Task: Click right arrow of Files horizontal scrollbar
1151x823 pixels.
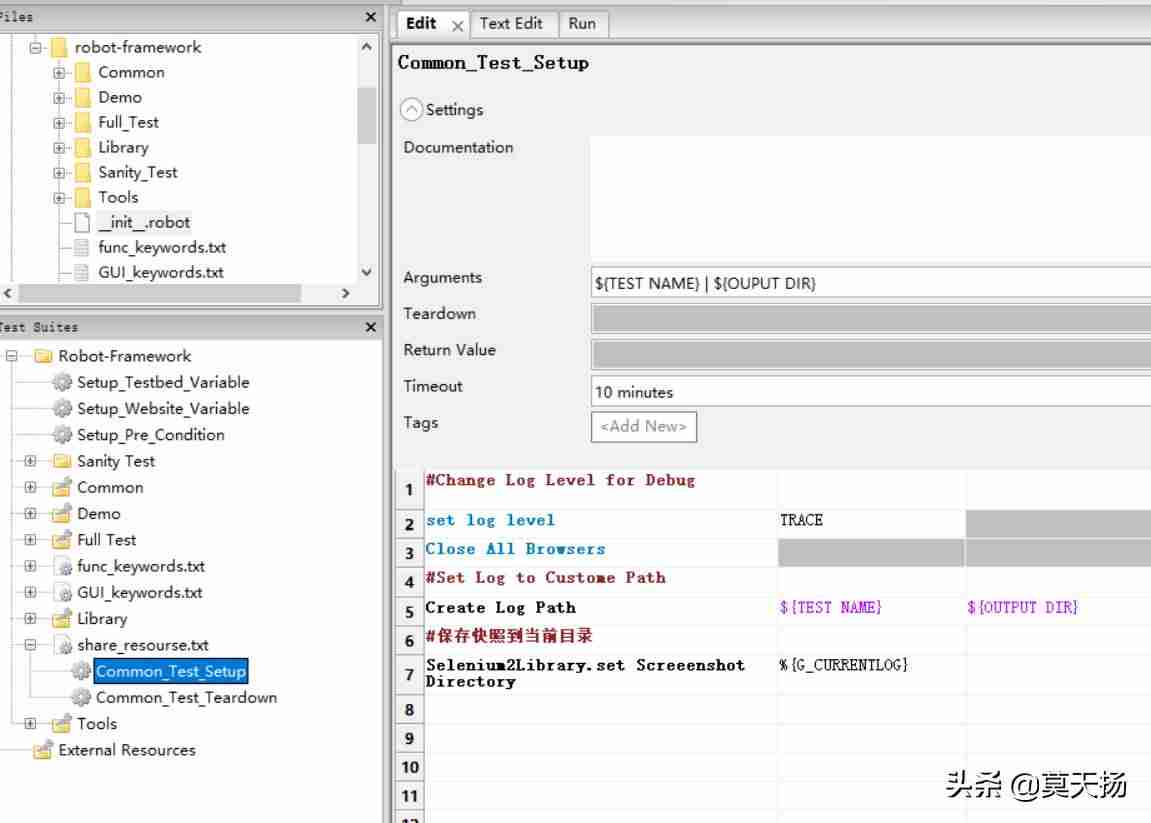Action: [345, 294]
